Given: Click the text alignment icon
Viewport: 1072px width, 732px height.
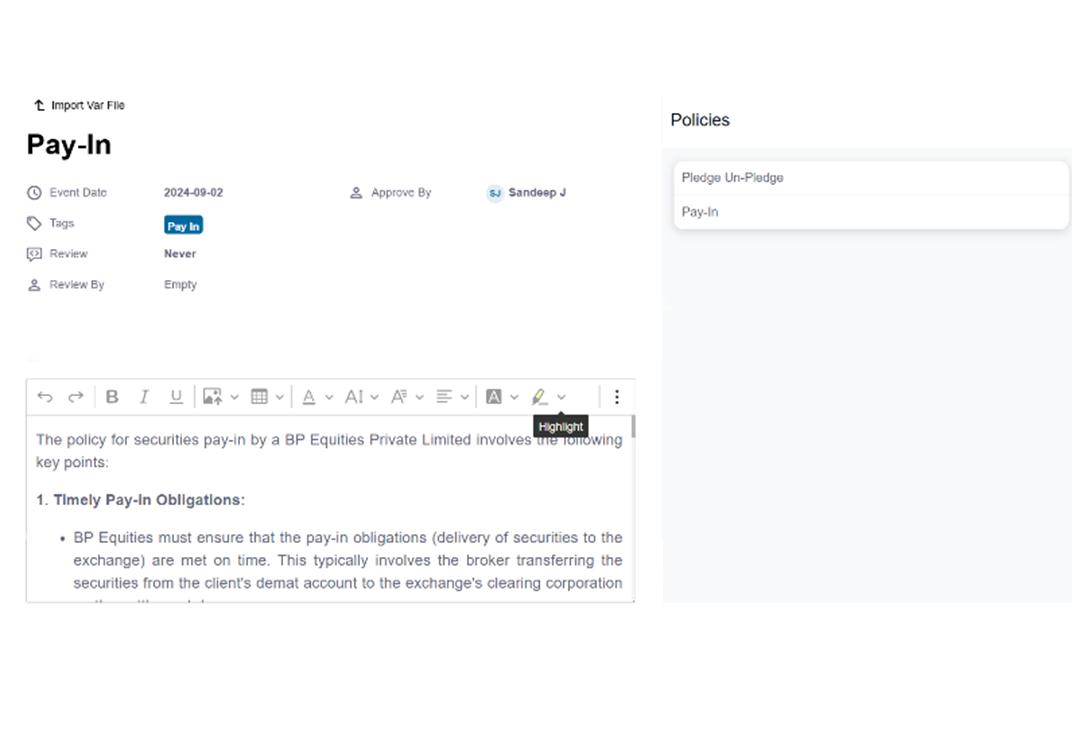Looking at the screenshot, I should (x=445, y=397).
